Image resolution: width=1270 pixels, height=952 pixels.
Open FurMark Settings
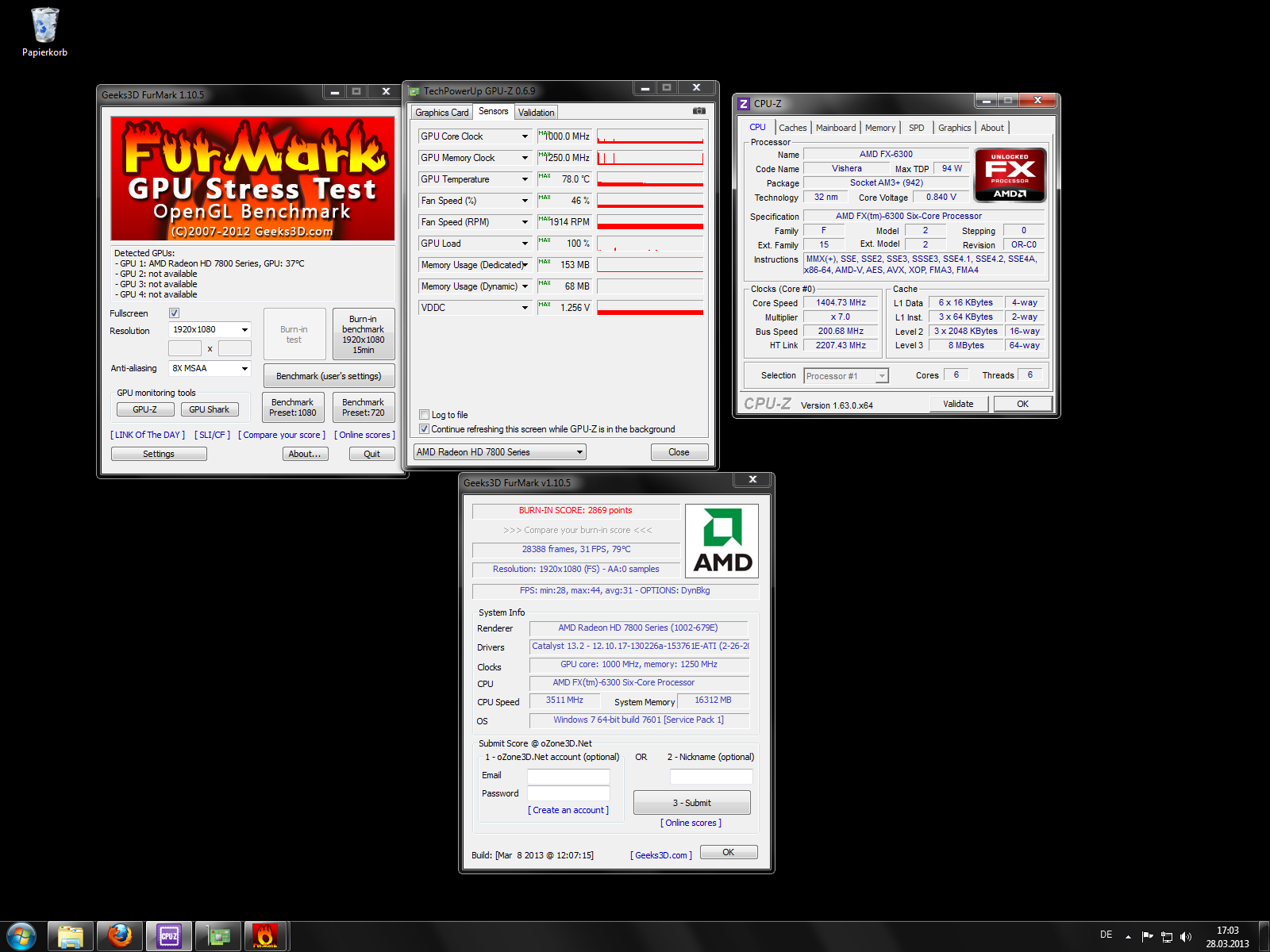159,454
